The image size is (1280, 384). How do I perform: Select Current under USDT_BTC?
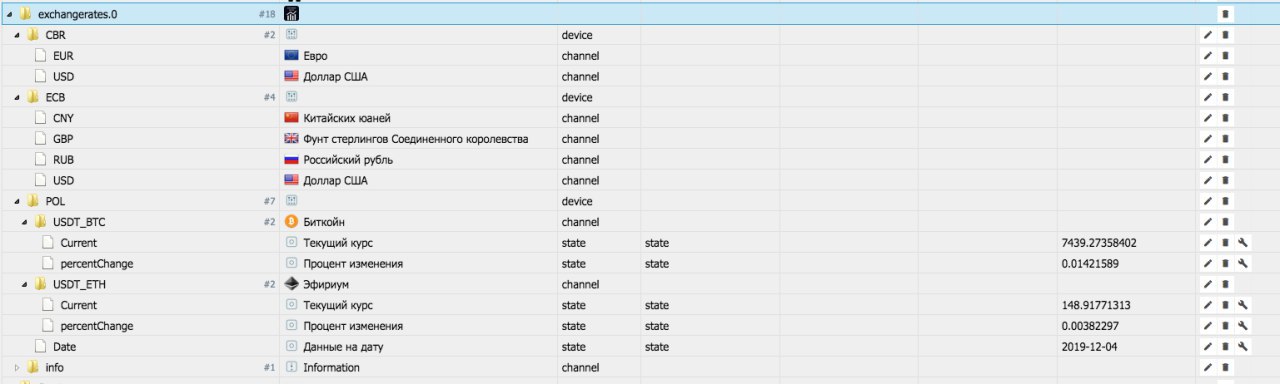(x=79, y=243)
